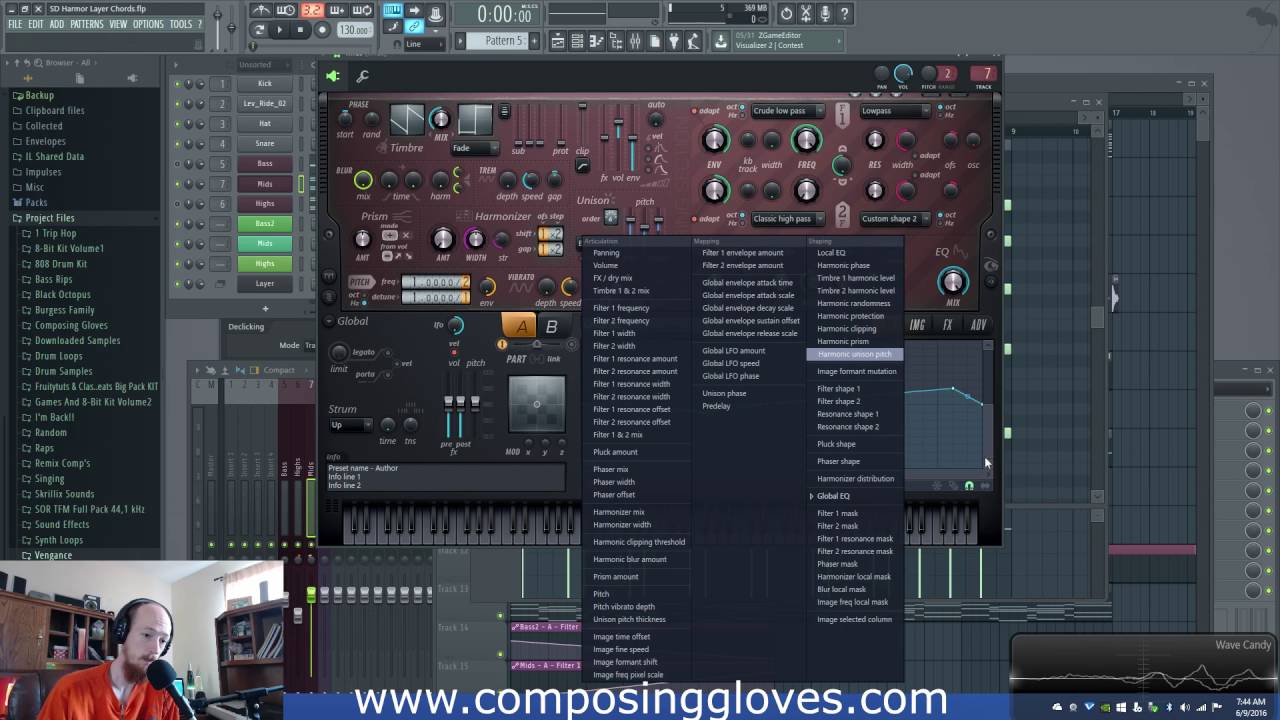Switch to the ADV tab in Harmor
1280x720 pixels.
978,325
